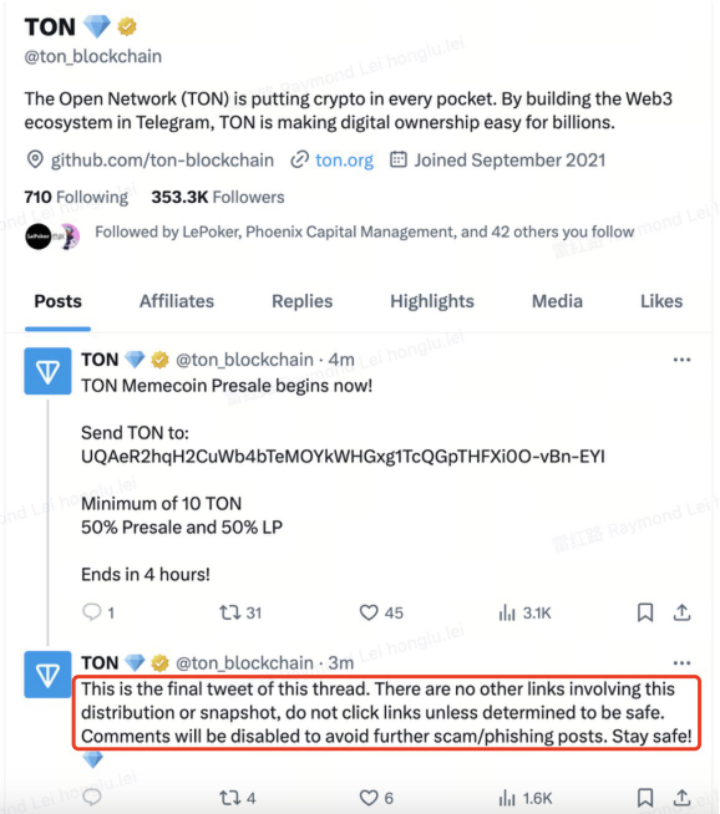This screenshot has width=720, height=814.
Task: View the 353.3K Followers list
Action: coord(218,197)
